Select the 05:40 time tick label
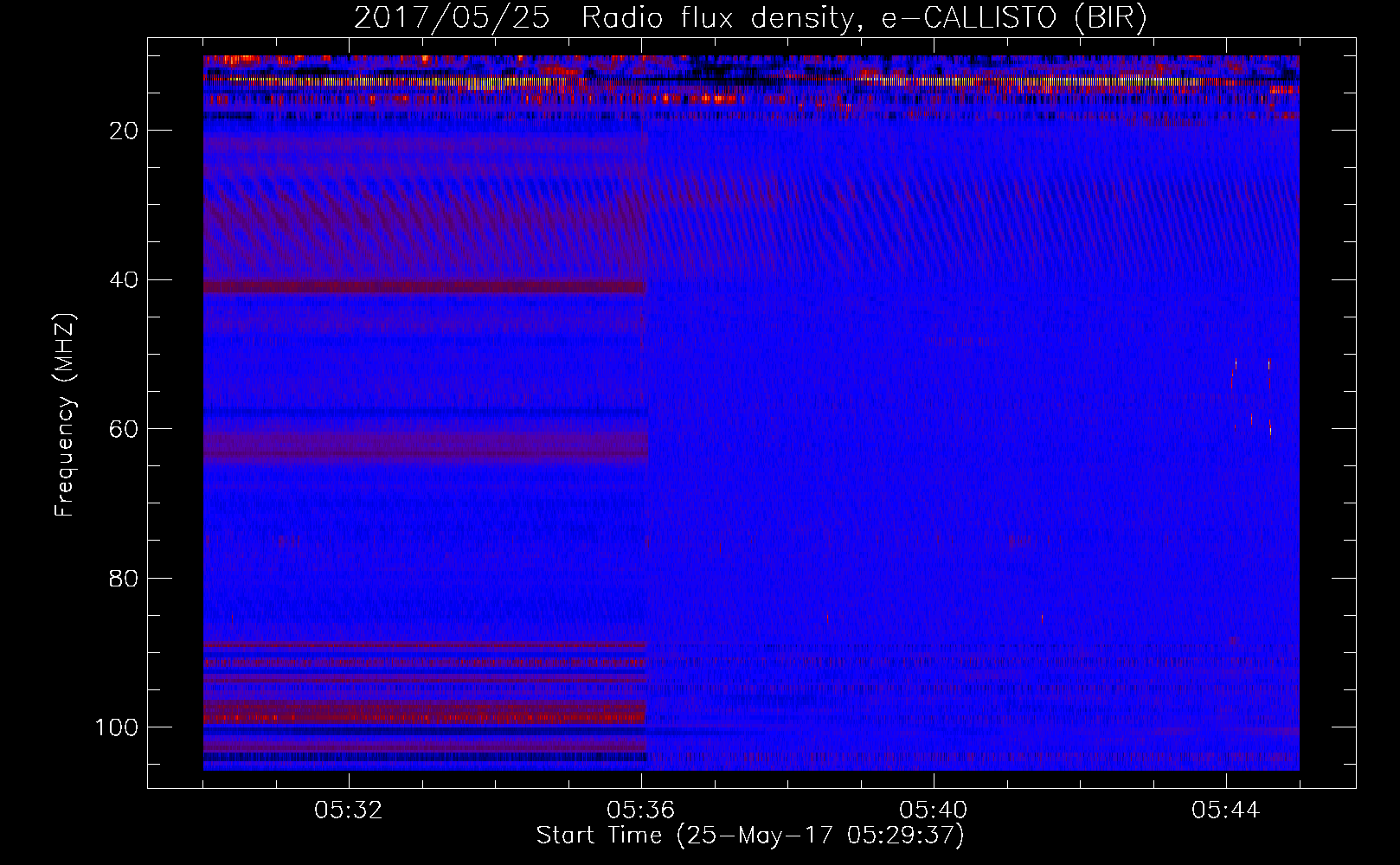This screenshot has height=865, width=1400. point(934,811)
